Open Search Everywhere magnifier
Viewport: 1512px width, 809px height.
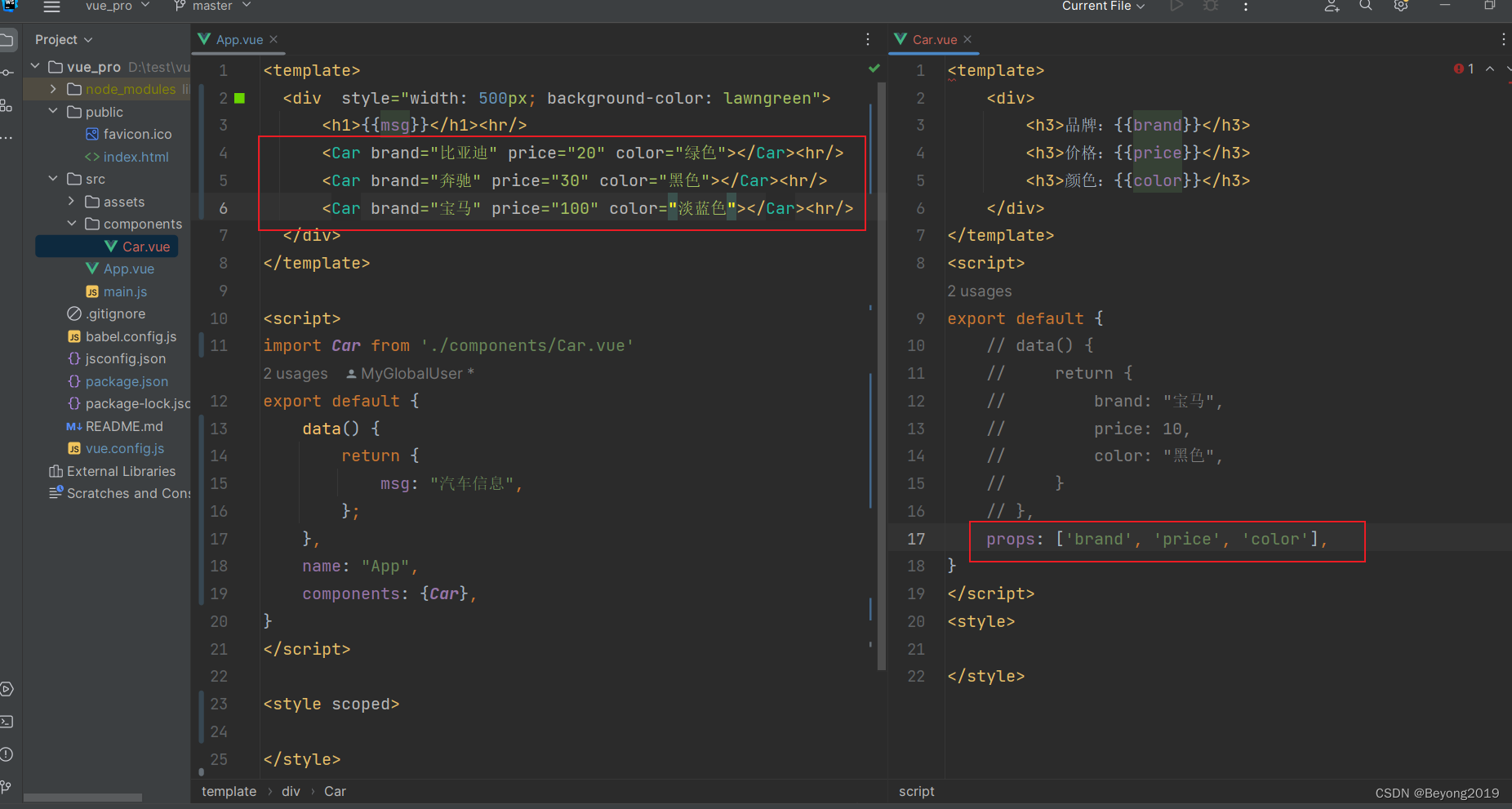[x=1366, y=6]
